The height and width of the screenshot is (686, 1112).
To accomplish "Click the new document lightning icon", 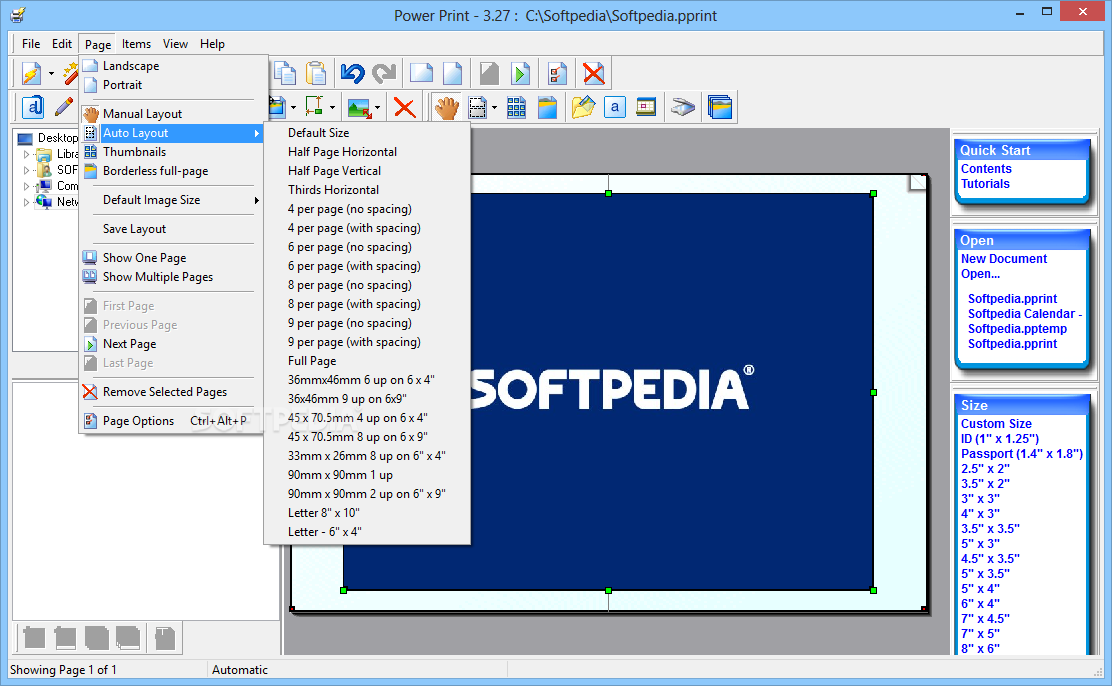I will pyautogui.click(x=31, y=74).
